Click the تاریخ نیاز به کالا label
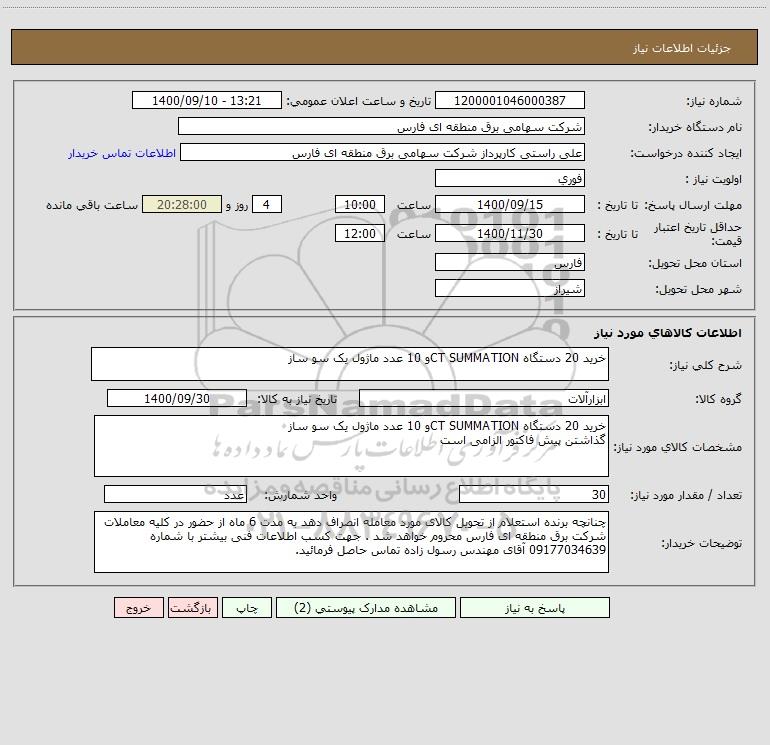This screenshot has height=745, width=770. tap(298, 399)
